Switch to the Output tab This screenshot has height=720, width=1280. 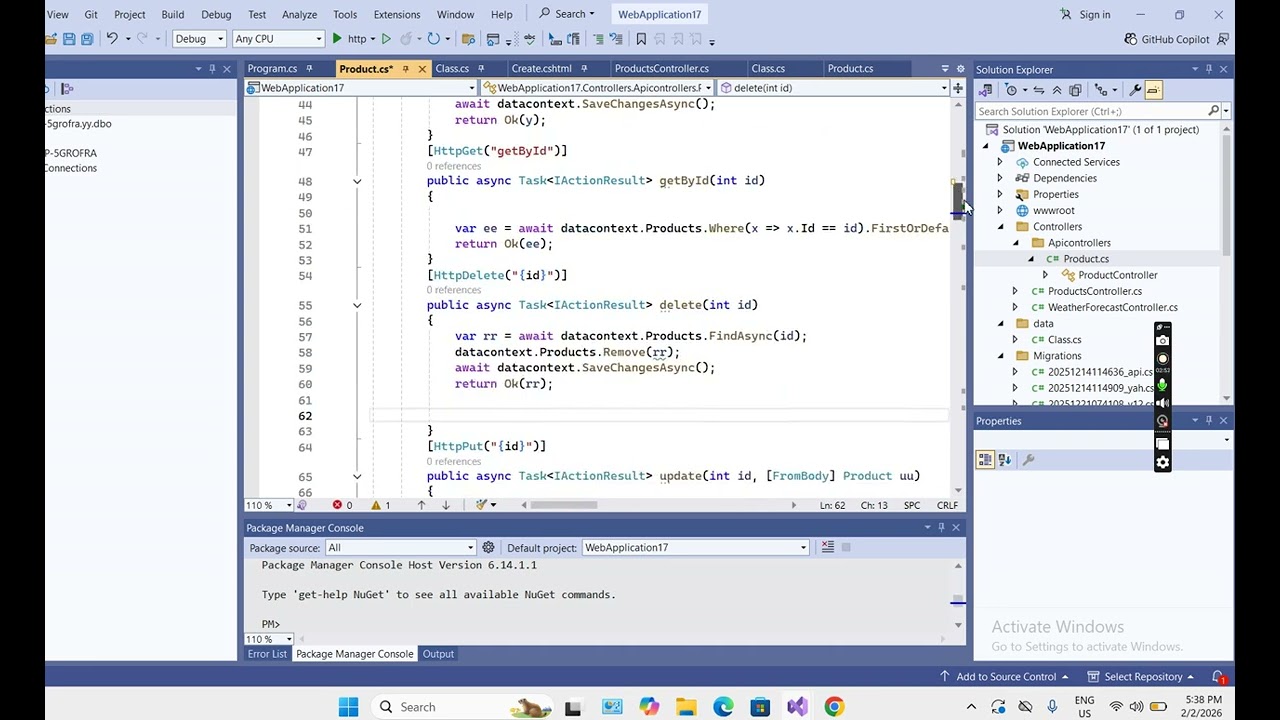click(x=438, y=654)
